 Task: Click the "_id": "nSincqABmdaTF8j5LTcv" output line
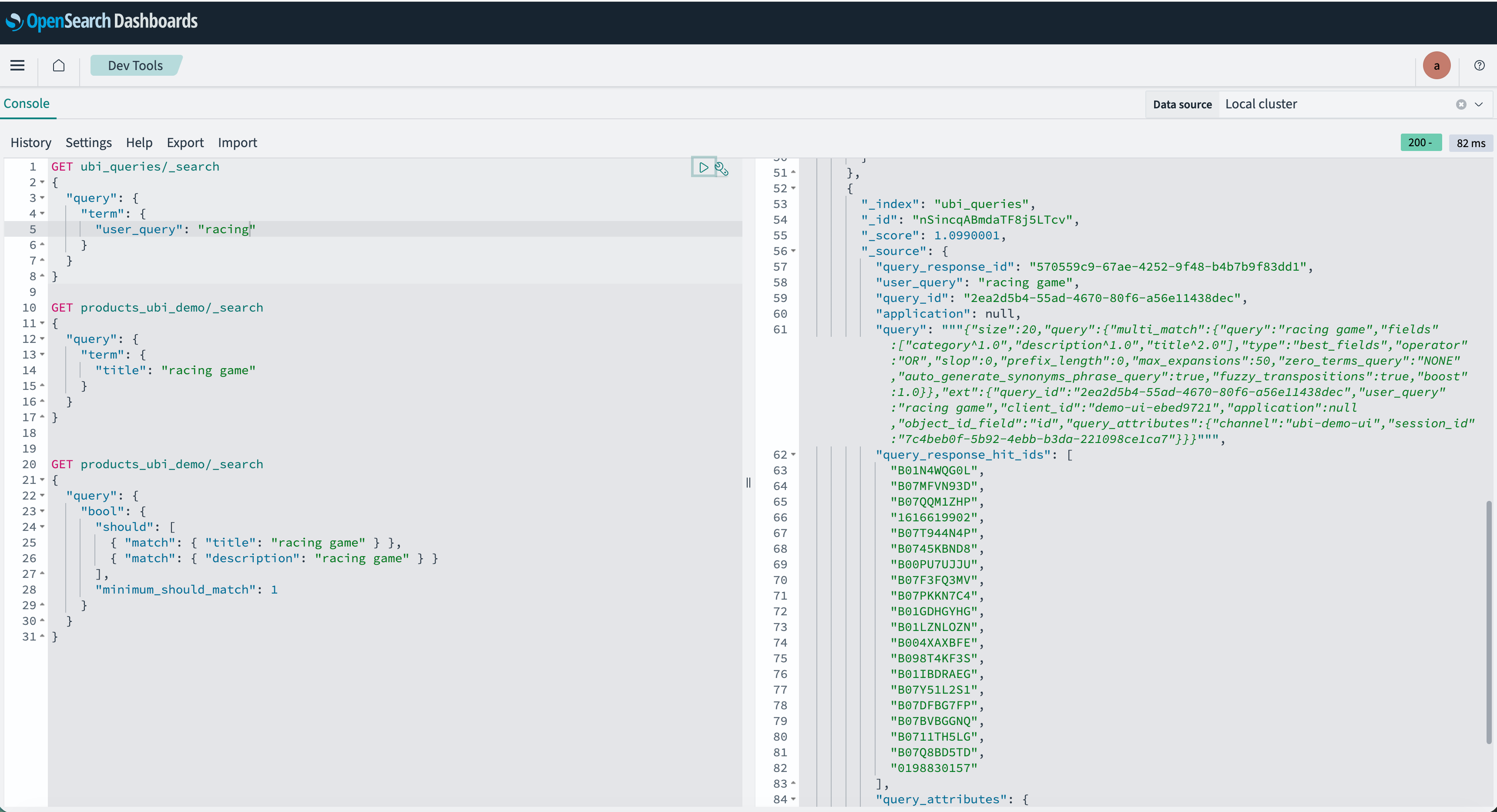(x=970, y=220)
